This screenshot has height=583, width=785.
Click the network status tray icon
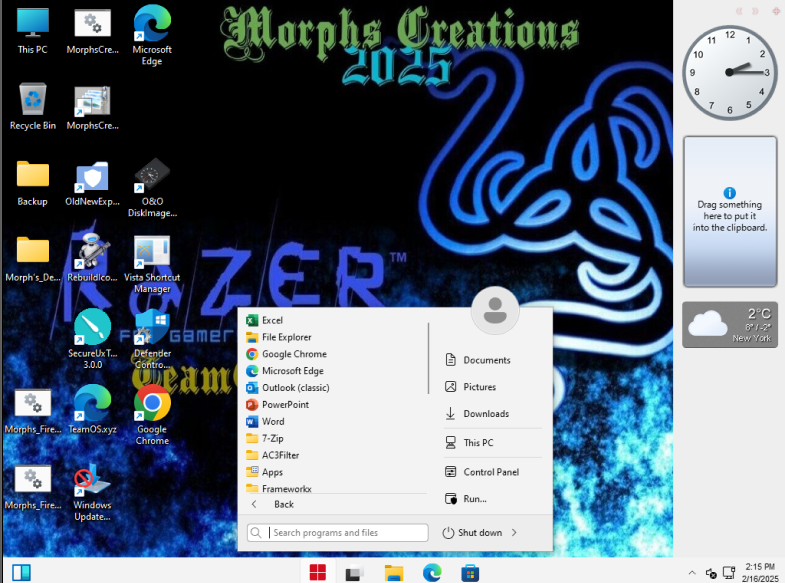pos(729,572)
